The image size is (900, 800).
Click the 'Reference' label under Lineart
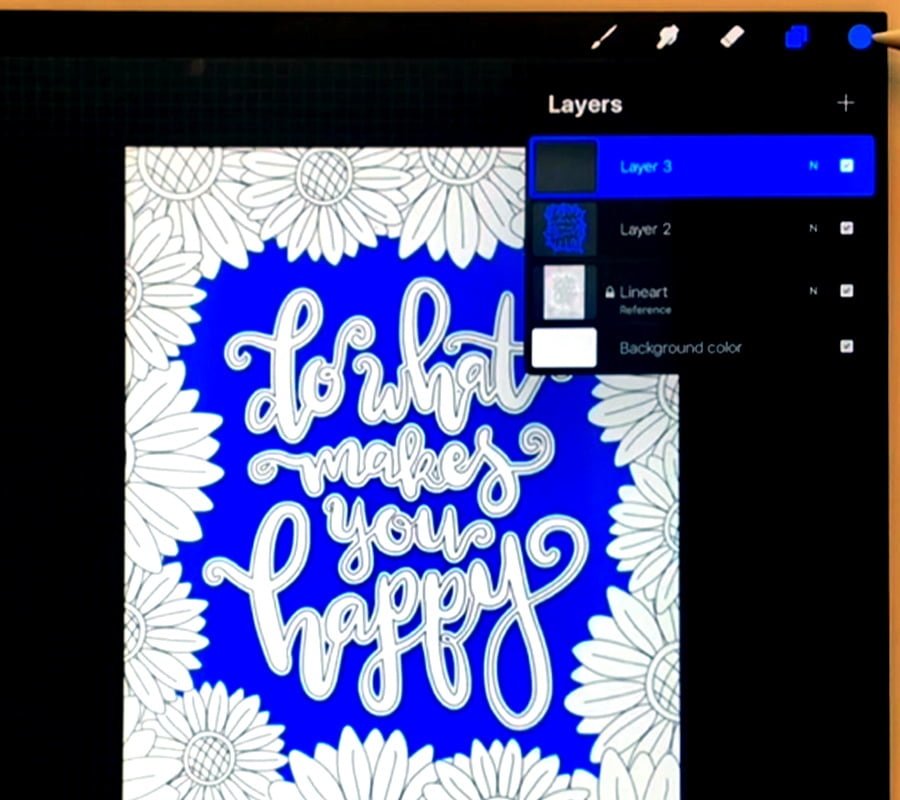(x=645, y=310)
